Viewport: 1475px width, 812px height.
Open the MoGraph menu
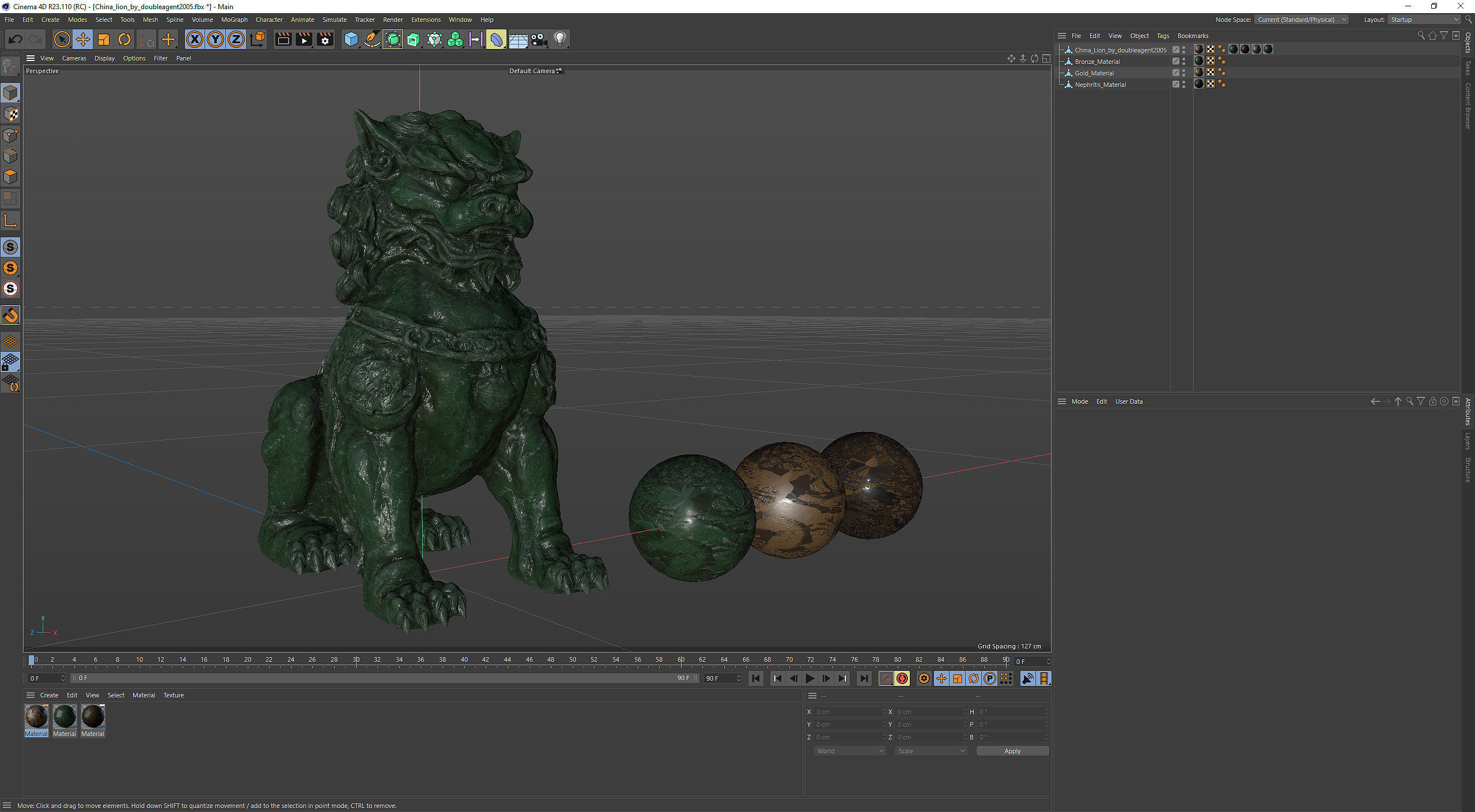(x=234, y=20)
